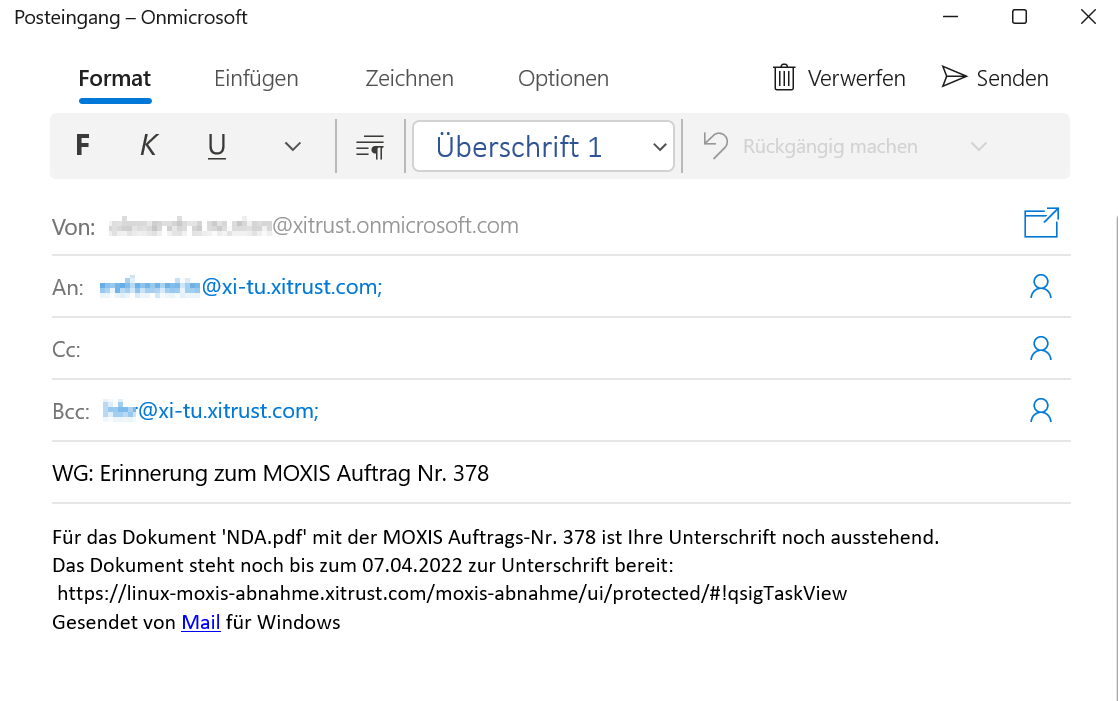The image size is (1118, 701).
Task: Click the contact picker icon beside Cc field
Action: [x=1041, y=348]
